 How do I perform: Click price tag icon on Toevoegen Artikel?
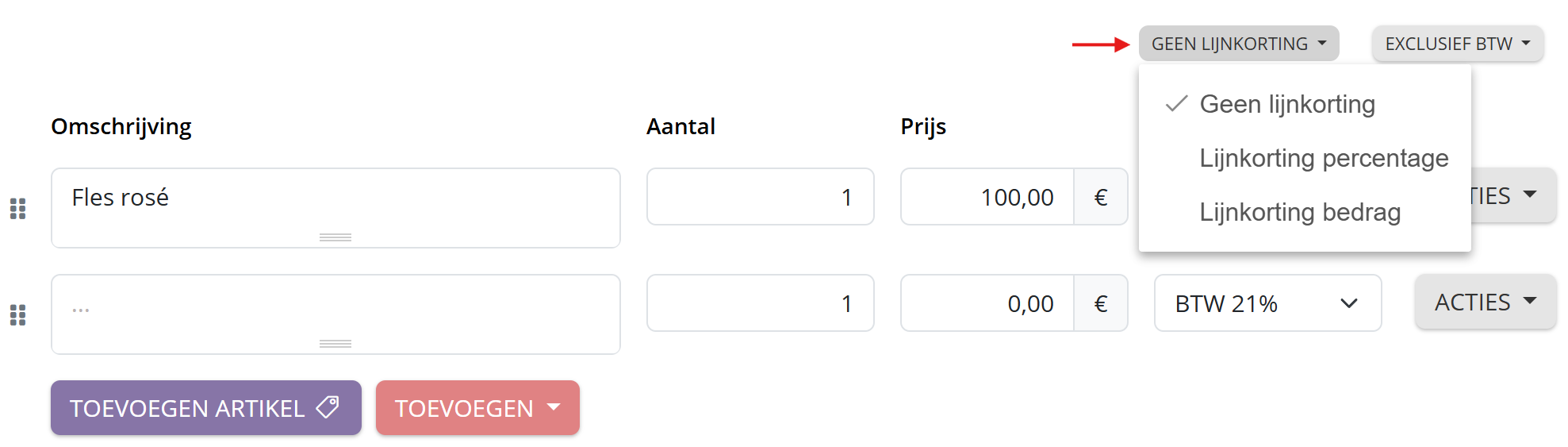[x=328, y=407]
